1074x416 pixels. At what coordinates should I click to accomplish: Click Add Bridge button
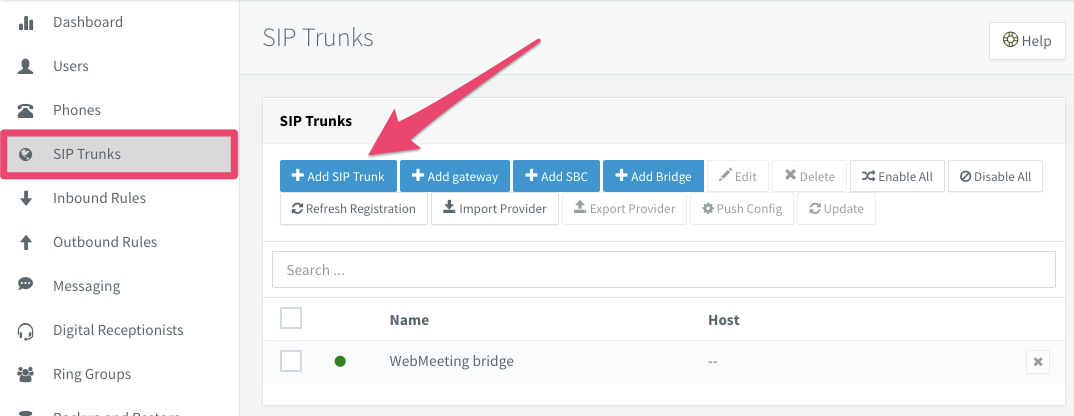coord(653,176)
